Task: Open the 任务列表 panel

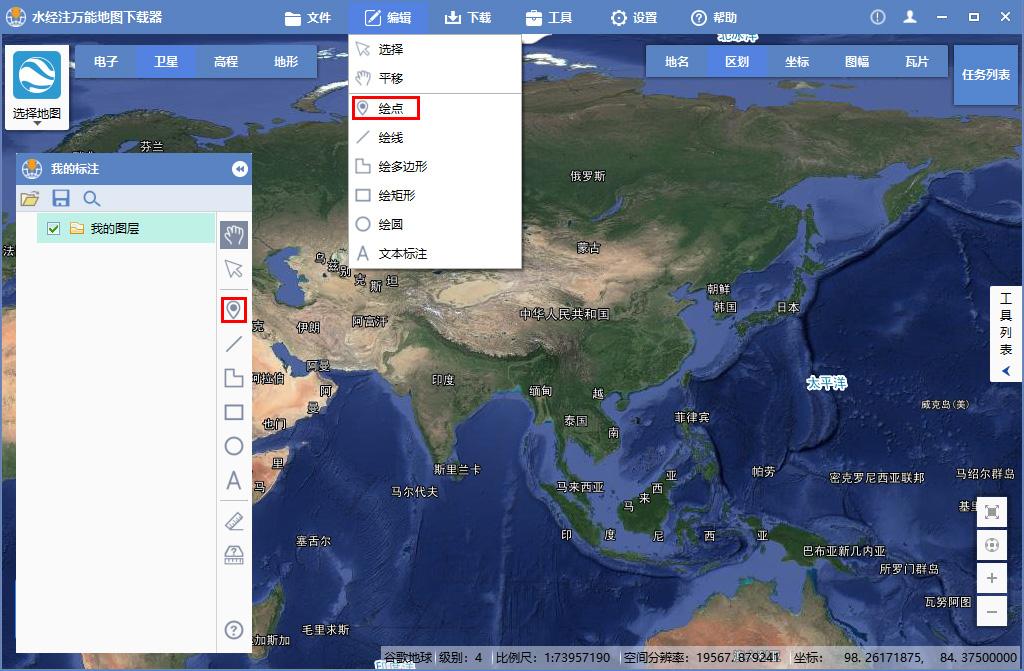Action: pos(985,75)
